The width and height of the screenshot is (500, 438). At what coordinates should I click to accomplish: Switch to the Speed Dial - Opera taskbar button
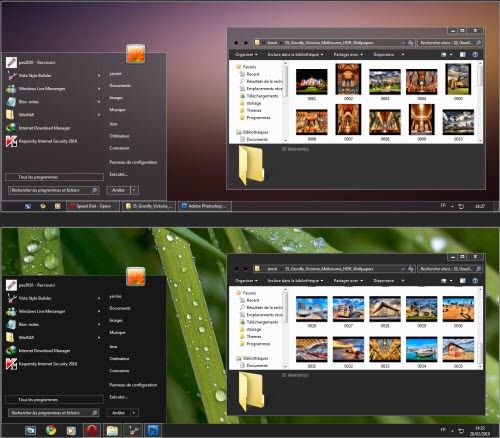[93, 206]
